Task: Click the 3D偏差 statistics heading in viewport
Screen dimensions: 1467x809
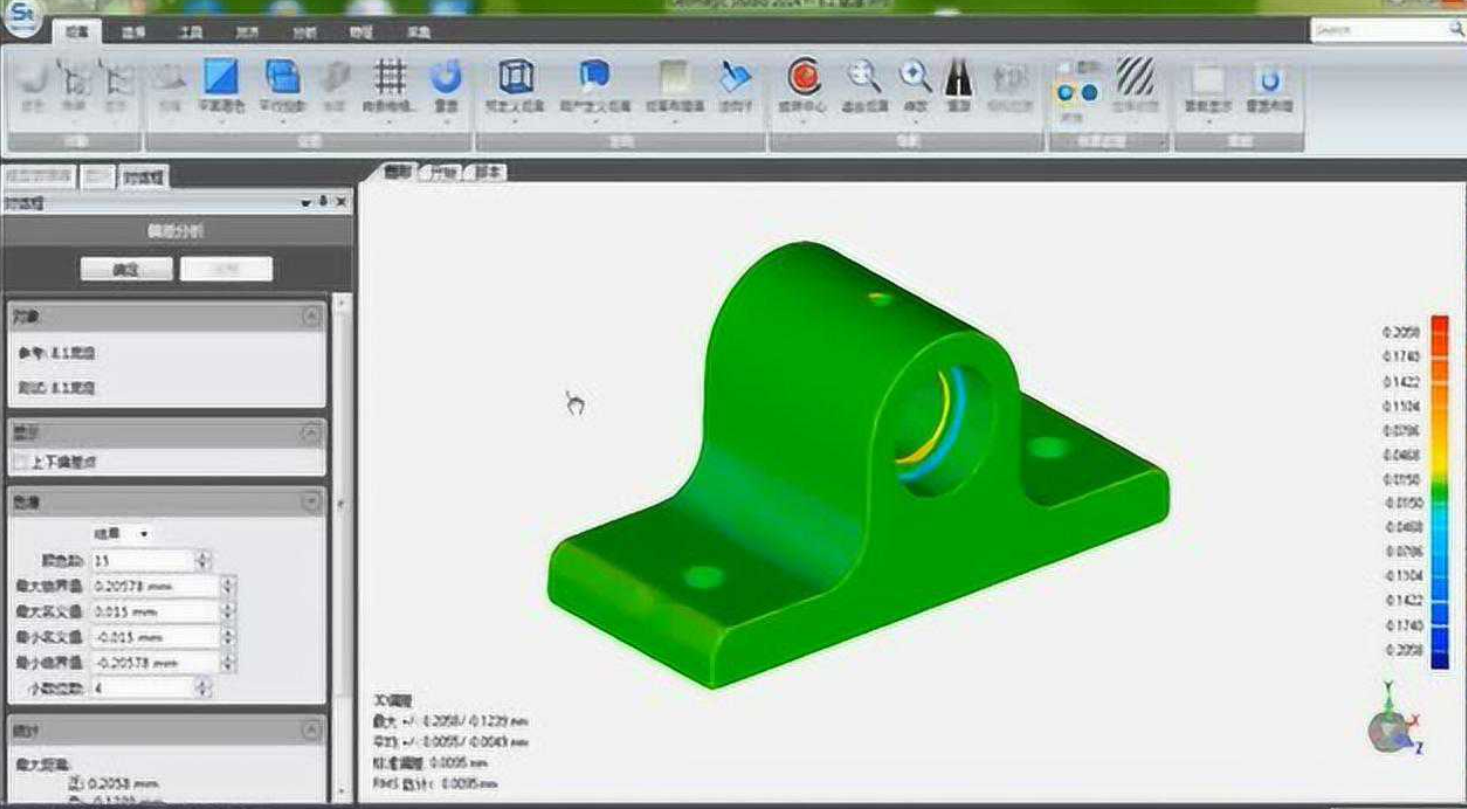Action: tap(392, 701)
